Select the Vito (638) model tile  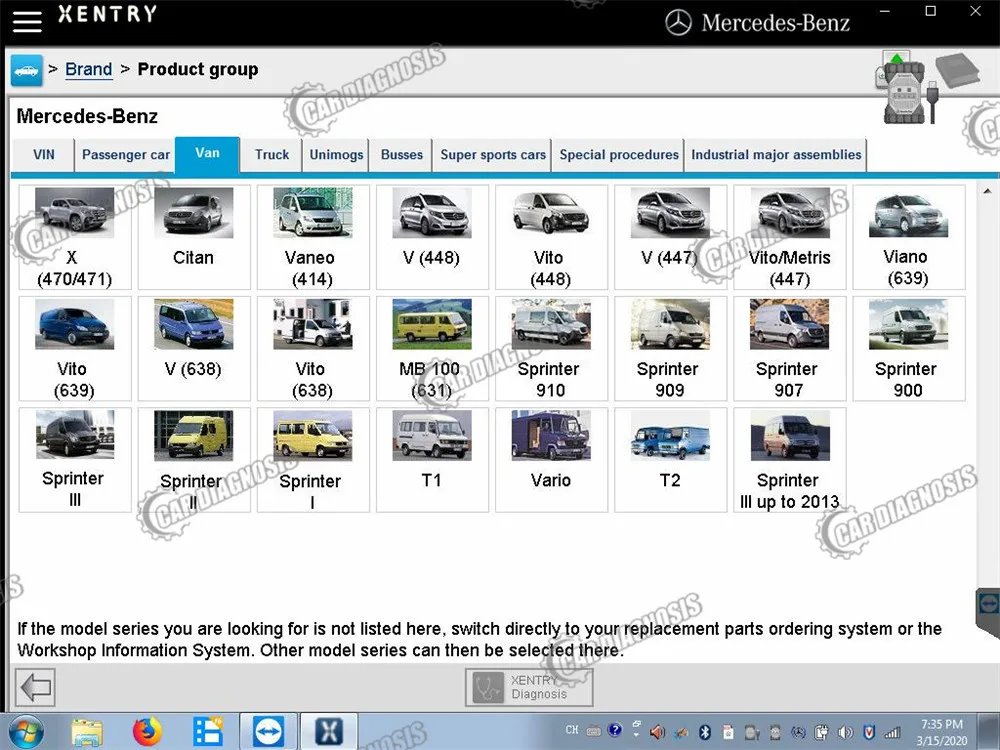[312, 348]
